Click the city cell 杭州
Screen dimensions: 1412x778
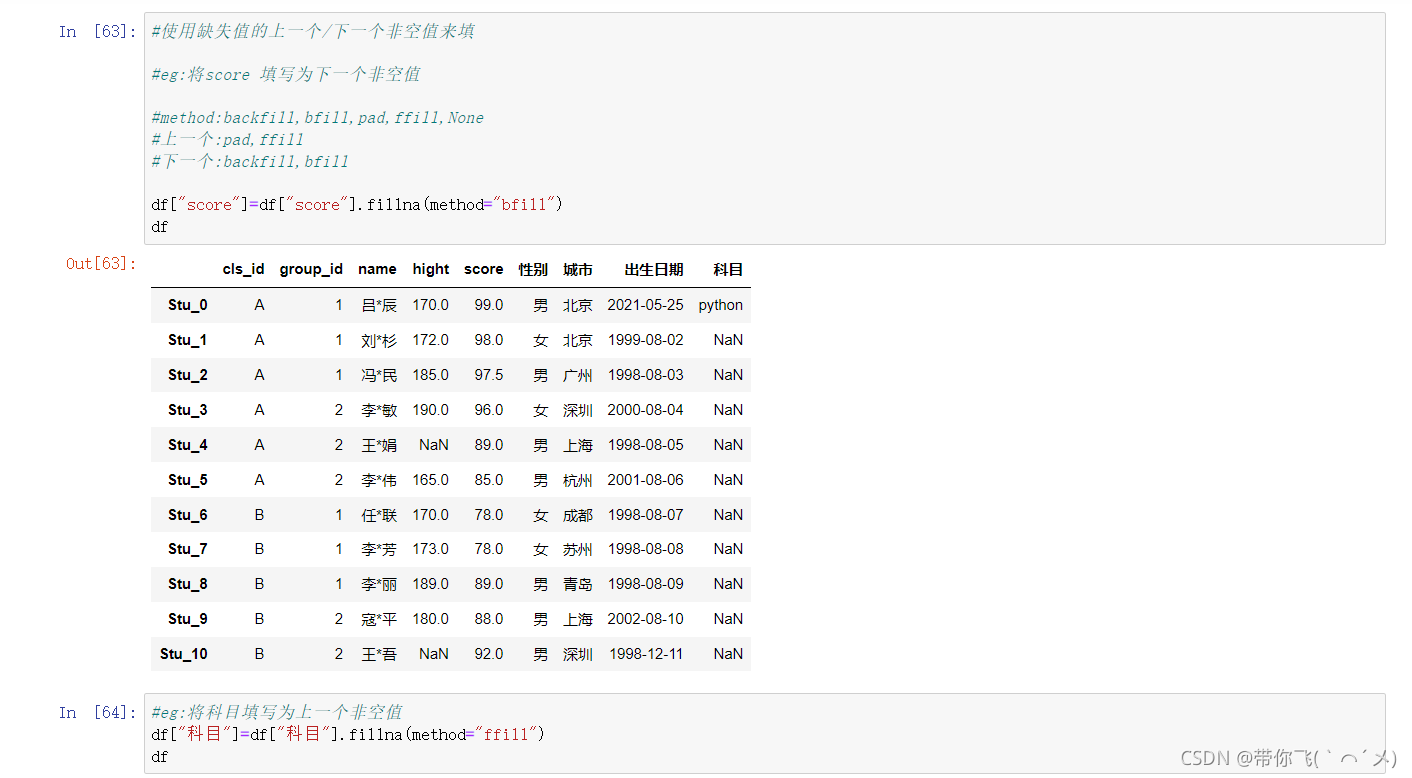tap(578, 480)
